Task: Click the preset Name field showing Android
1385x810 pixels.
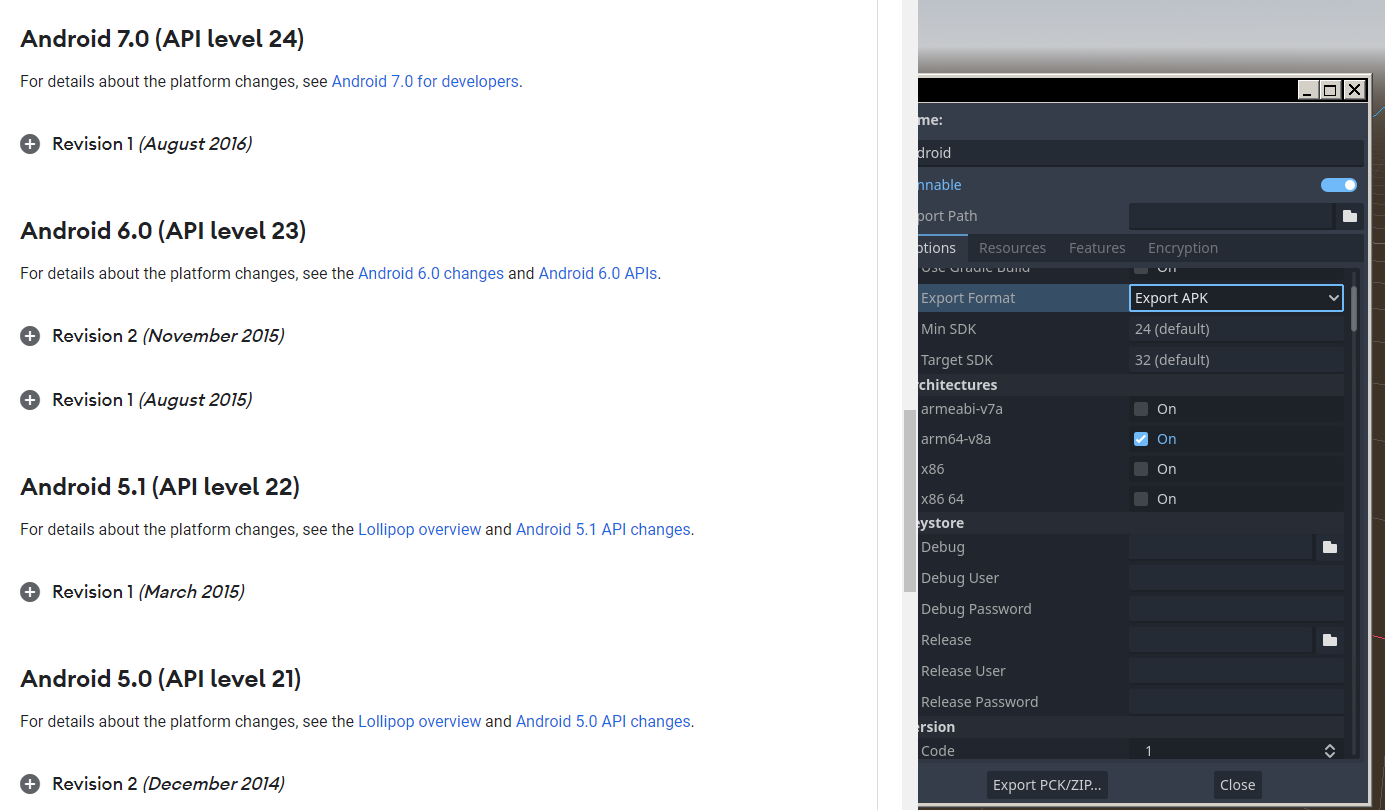Action: 1141,153
